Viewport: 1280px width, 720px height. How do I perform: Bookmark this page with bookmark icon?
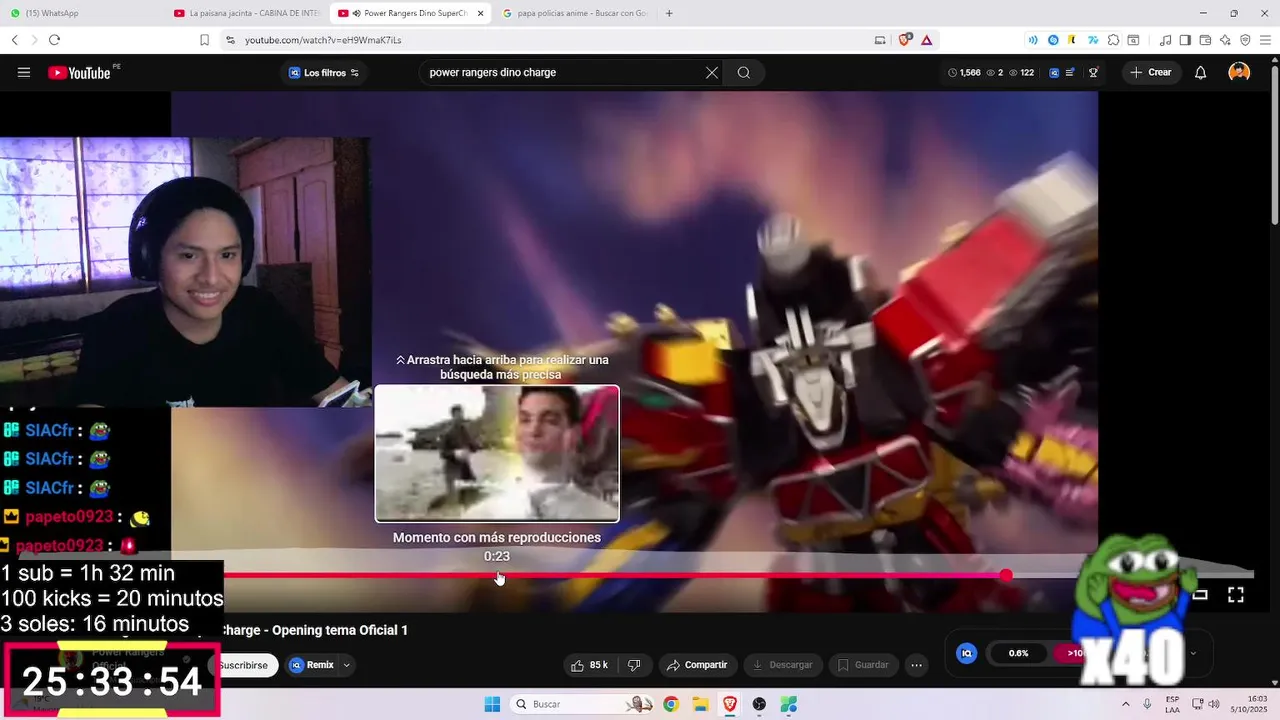pyautogui.click(x=204, y=40)
